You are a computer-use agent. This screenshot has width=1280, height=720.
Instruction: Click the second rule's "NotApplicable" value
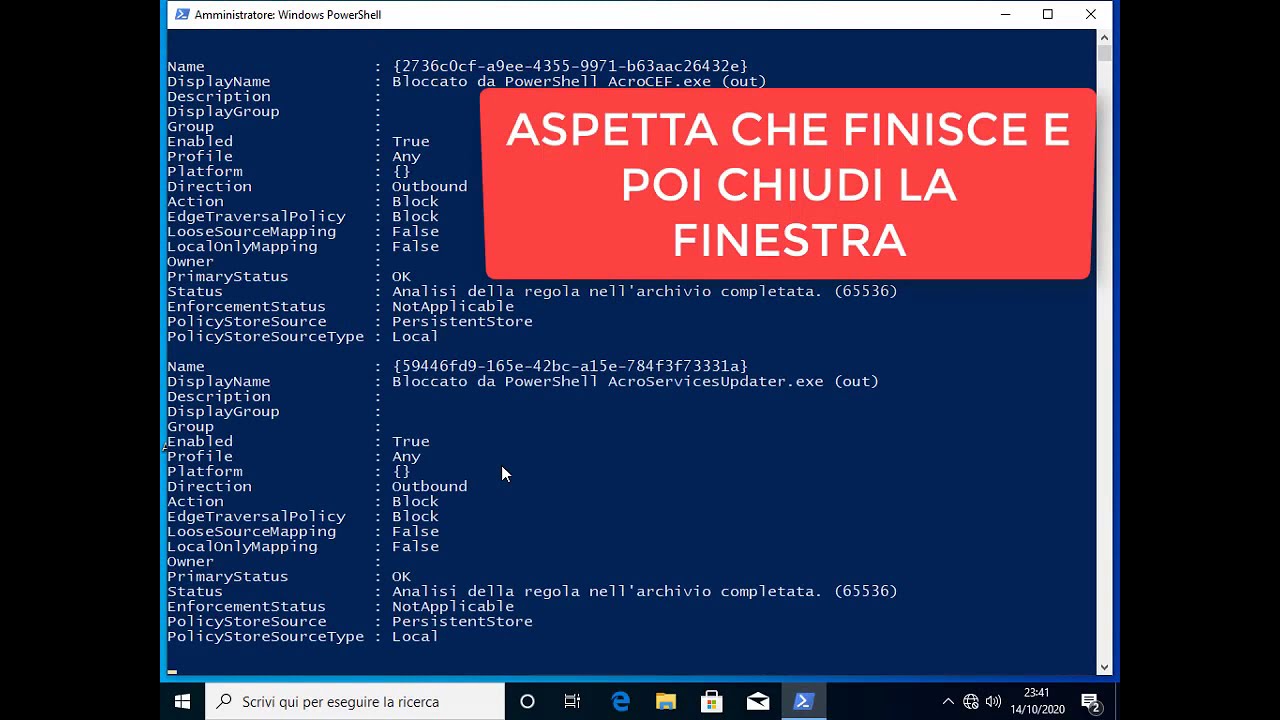point(453,606)
